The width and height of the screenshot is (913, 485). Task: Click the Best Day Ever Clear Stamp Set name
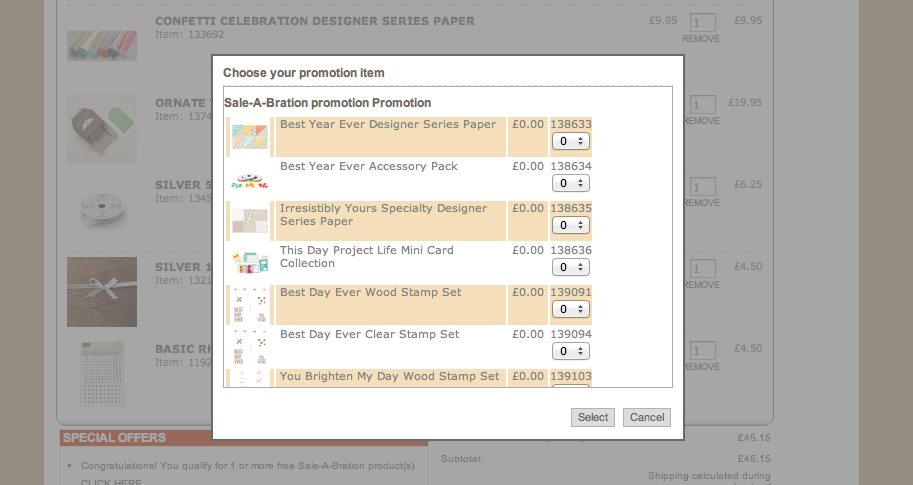[369, 334]
